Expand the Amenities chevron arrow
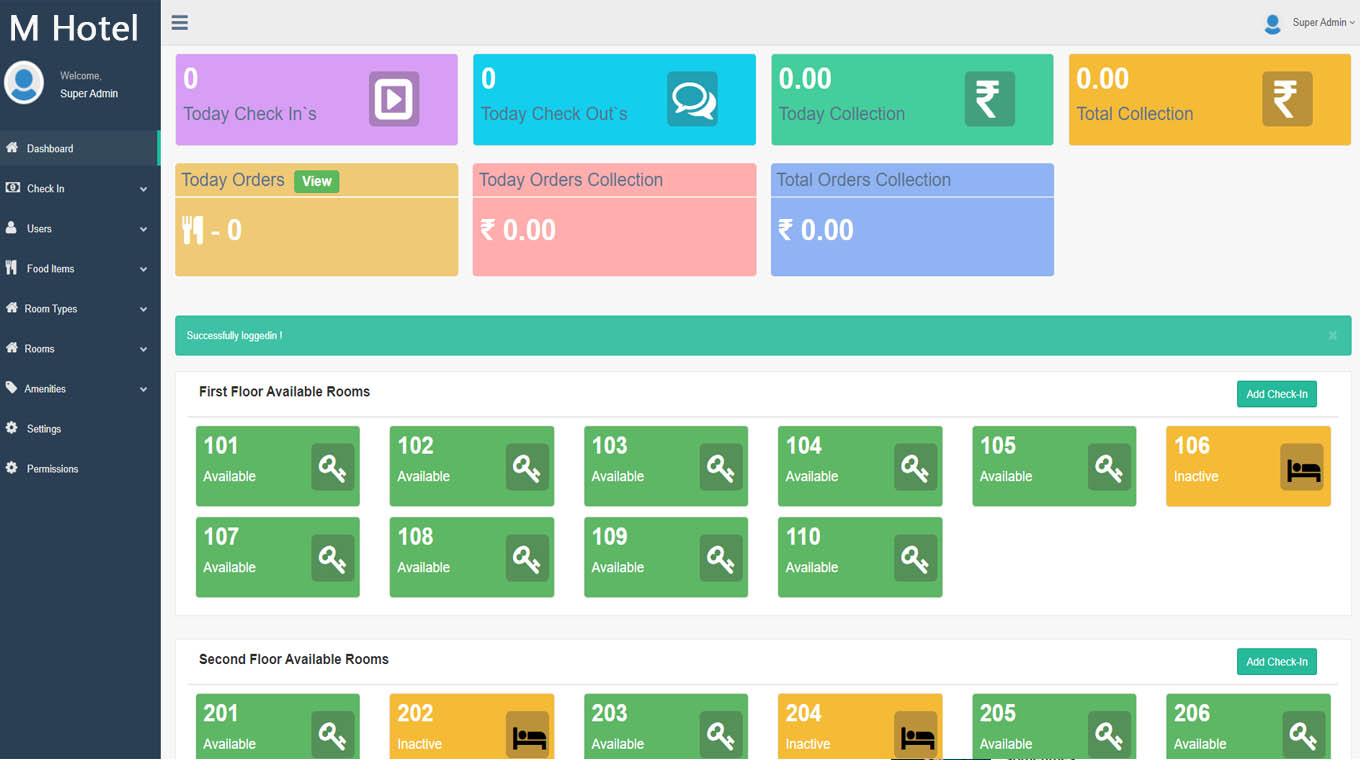 [x=143, y=389]
